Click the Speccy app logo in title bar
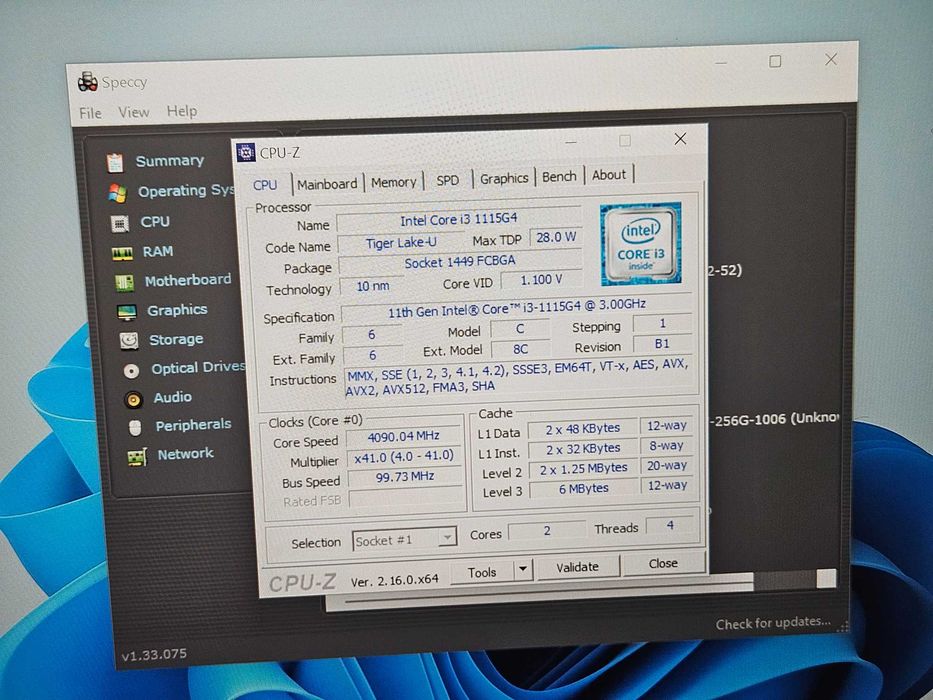 coord(87,82)
